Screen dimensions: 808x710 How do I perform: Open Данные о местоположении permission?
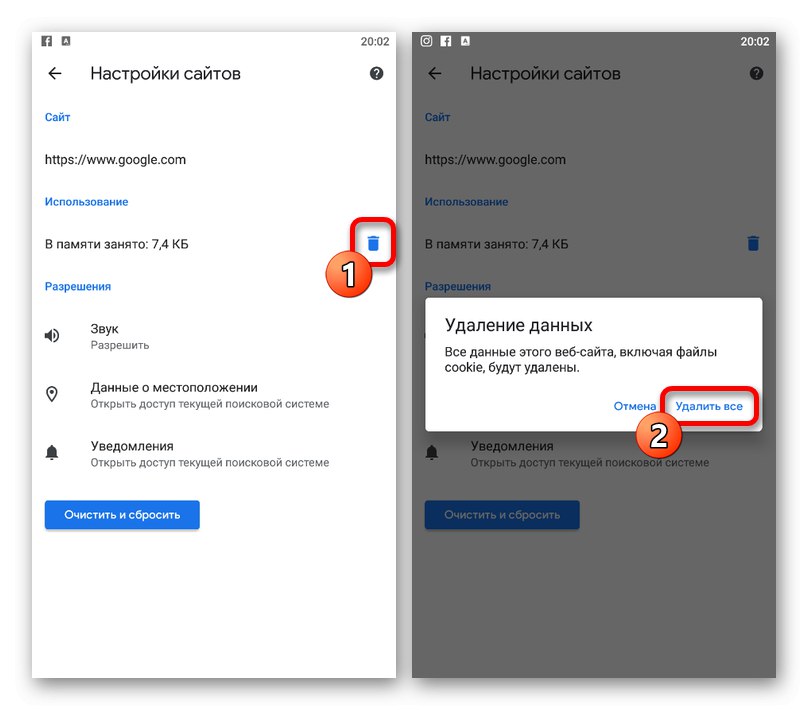pos(214,395)
